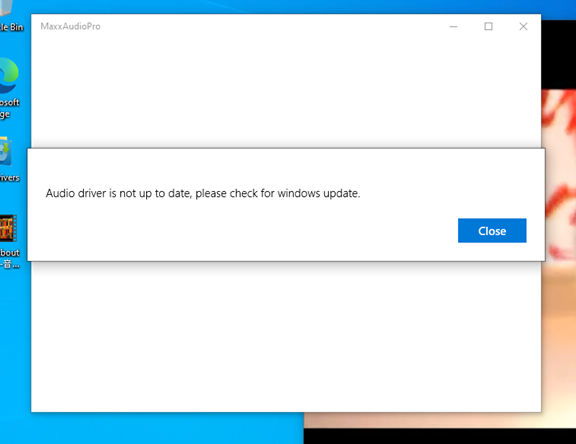Close the MaxxAudioPro window
The image size is (576, 444).
(x=523, y=26)
